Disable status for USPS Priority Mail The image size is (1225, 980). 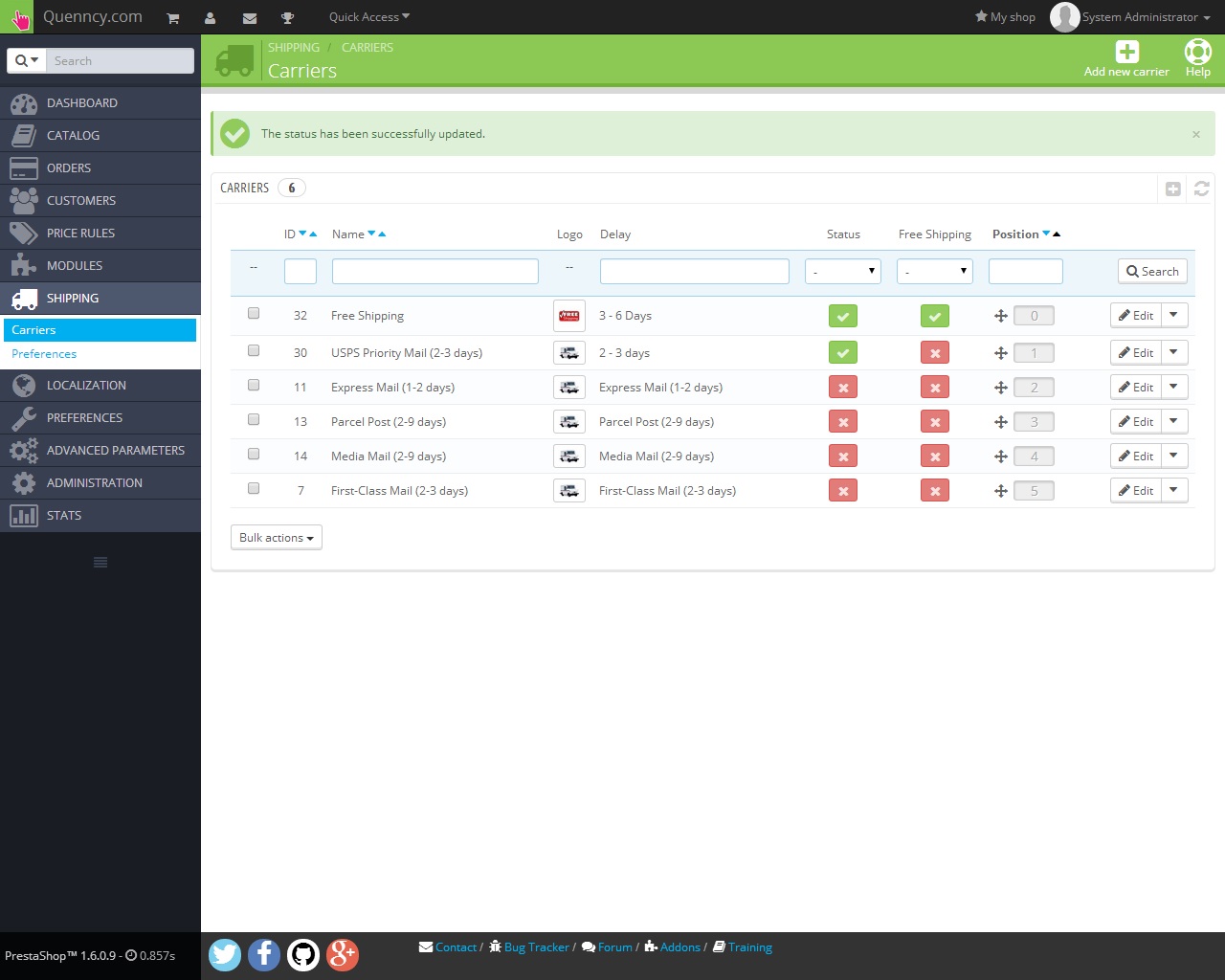coord(843,353)
